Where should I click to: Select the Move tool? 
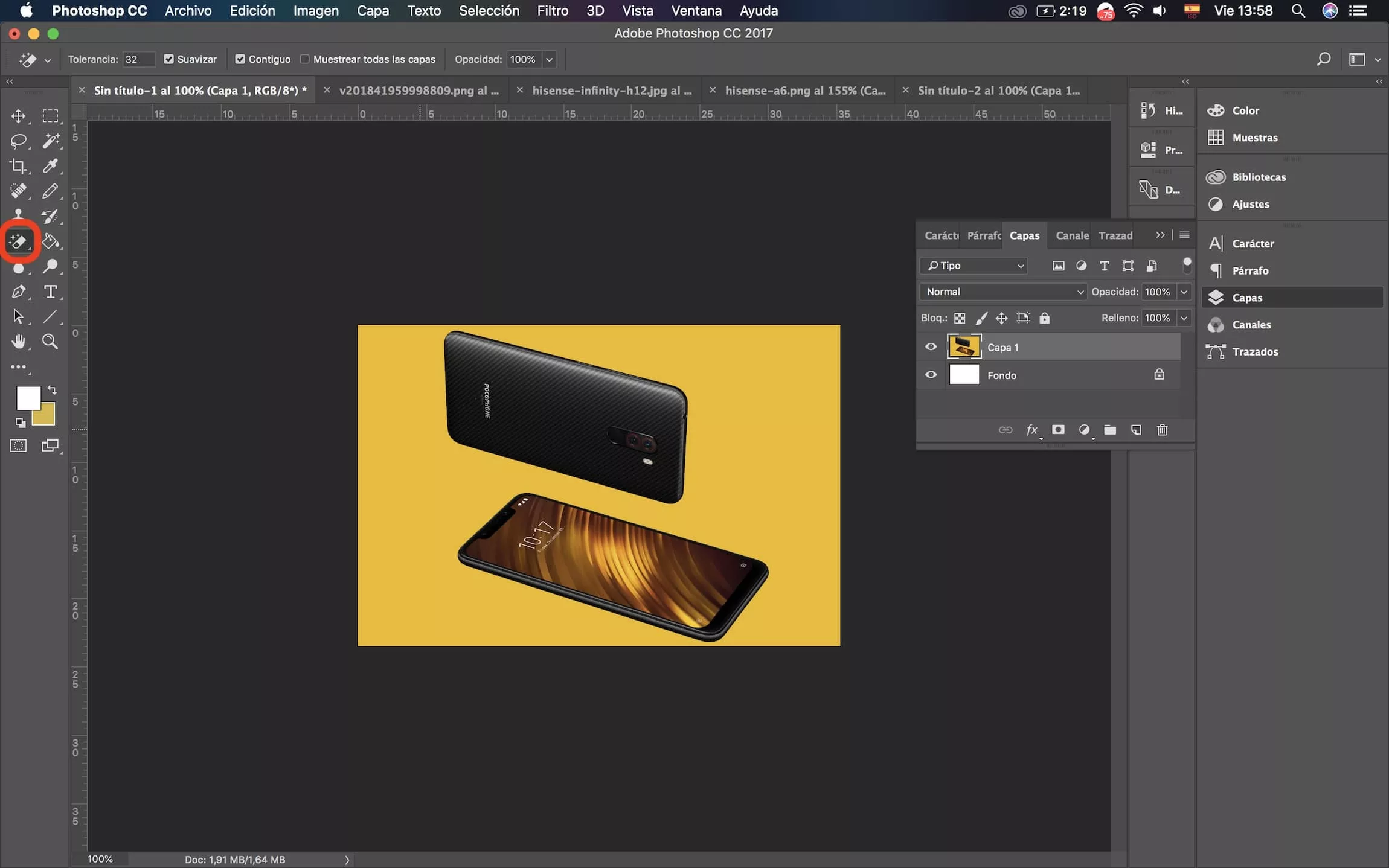(18, 116)
